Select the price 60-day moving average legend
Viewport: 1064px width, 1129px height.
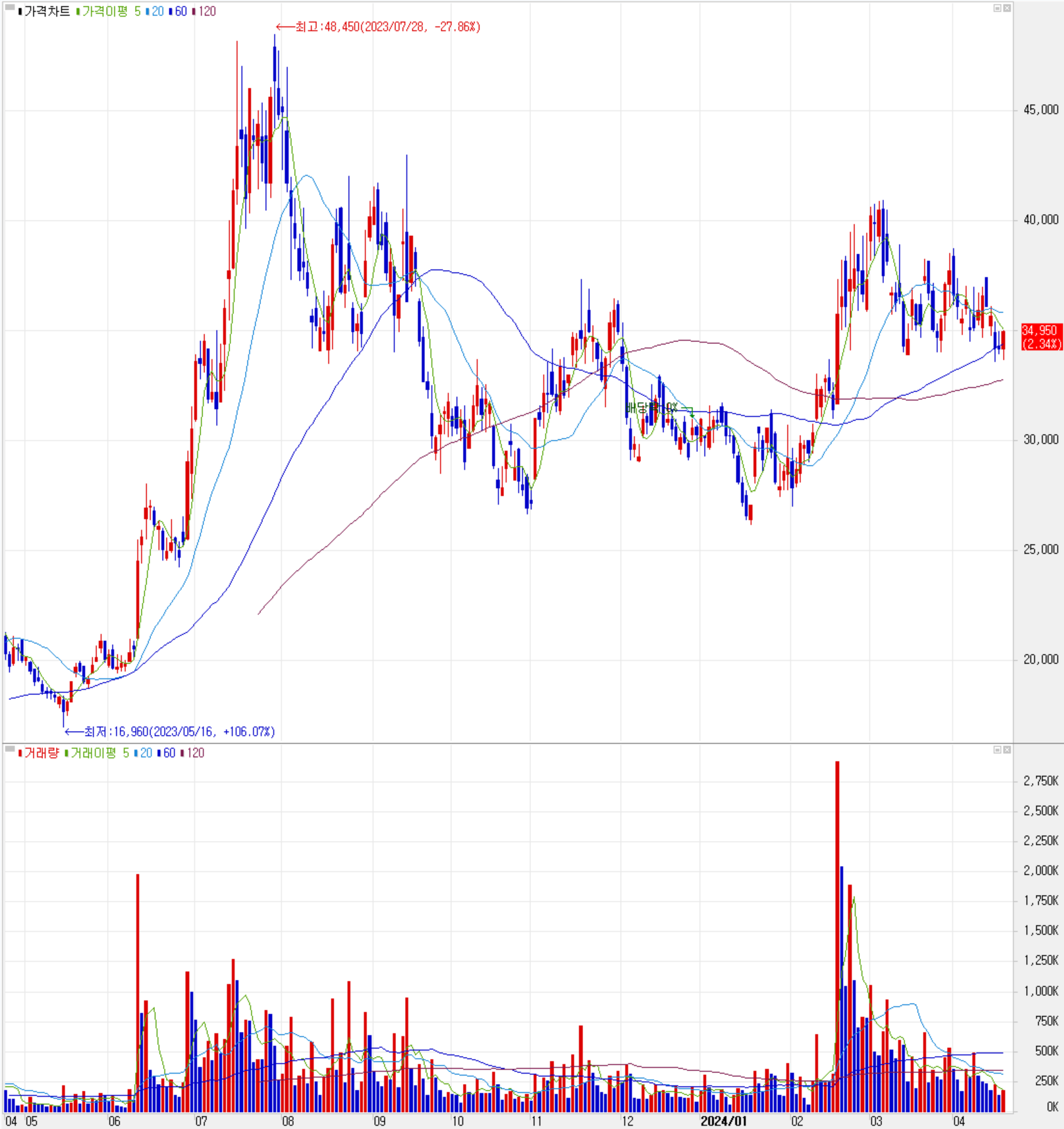tap(178, 12)
